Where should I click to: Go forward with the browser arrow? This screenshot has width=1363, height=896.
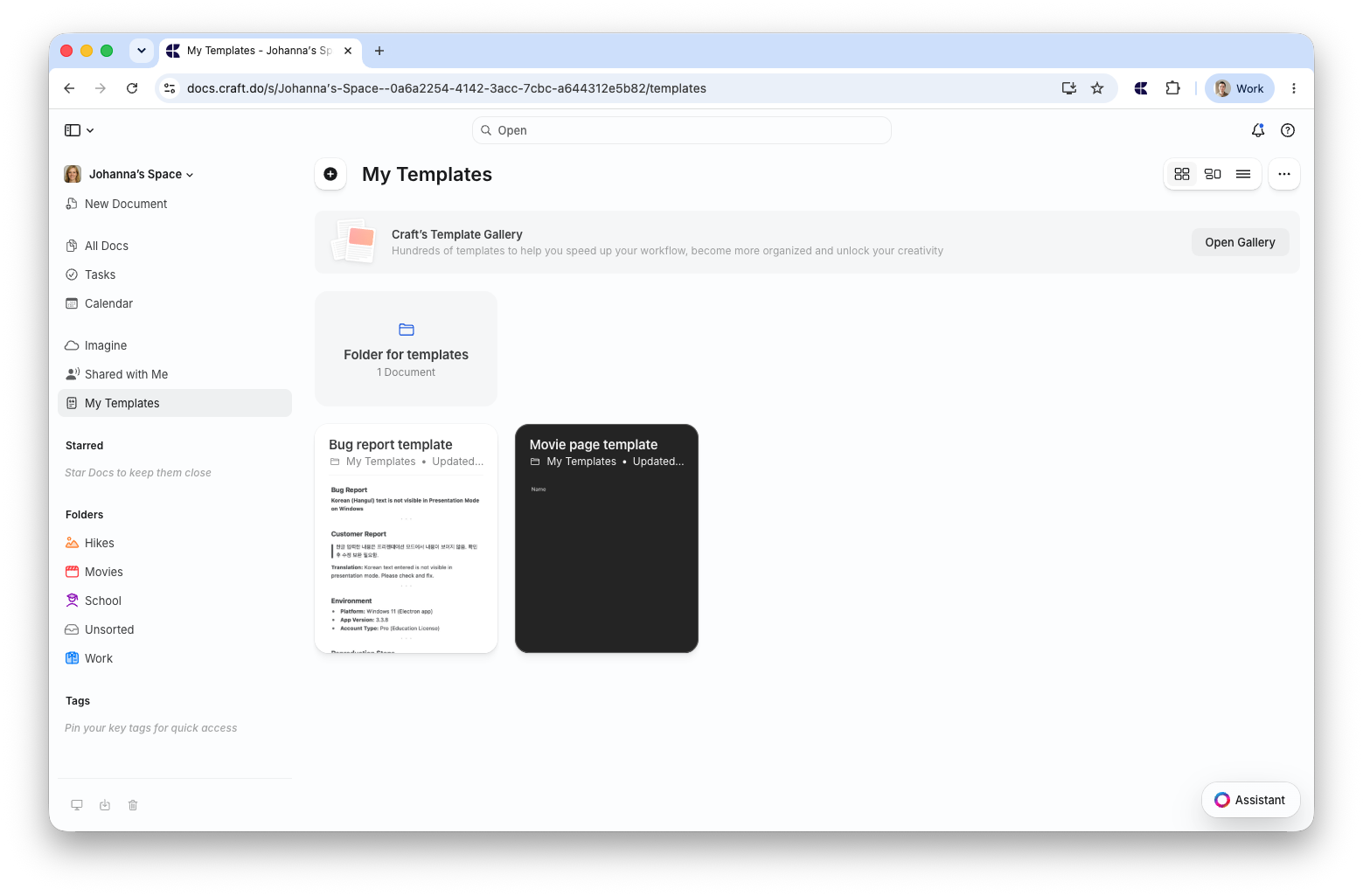pos(101,88)
